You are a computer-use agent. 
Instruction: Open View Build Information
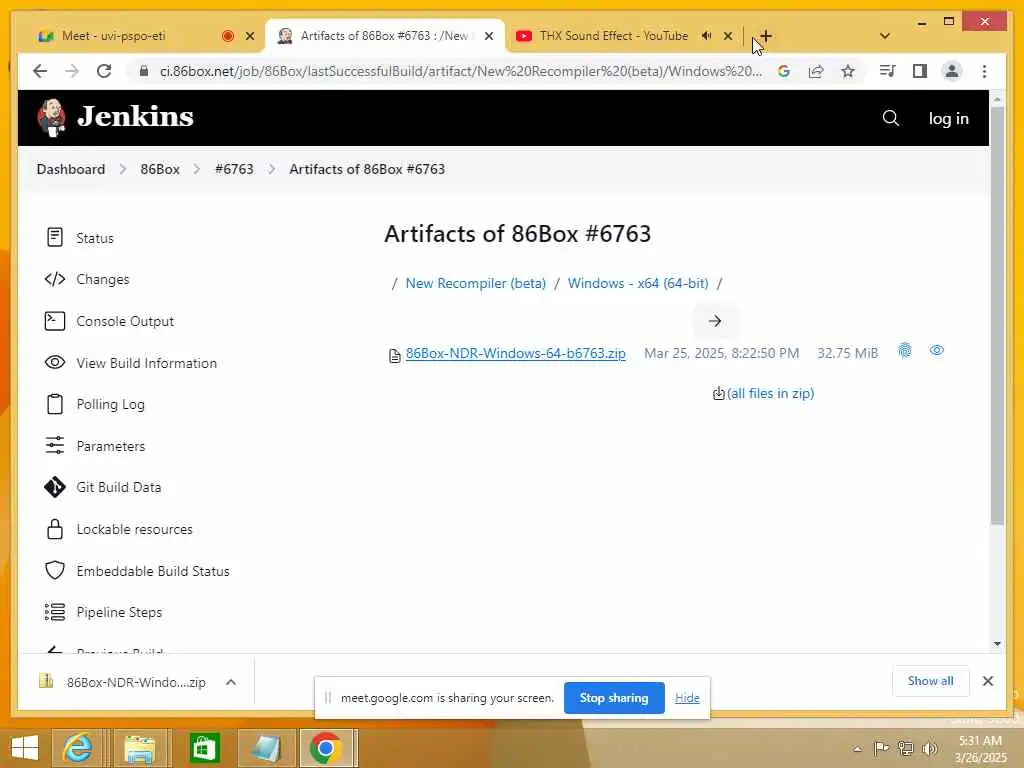(146, 363)
